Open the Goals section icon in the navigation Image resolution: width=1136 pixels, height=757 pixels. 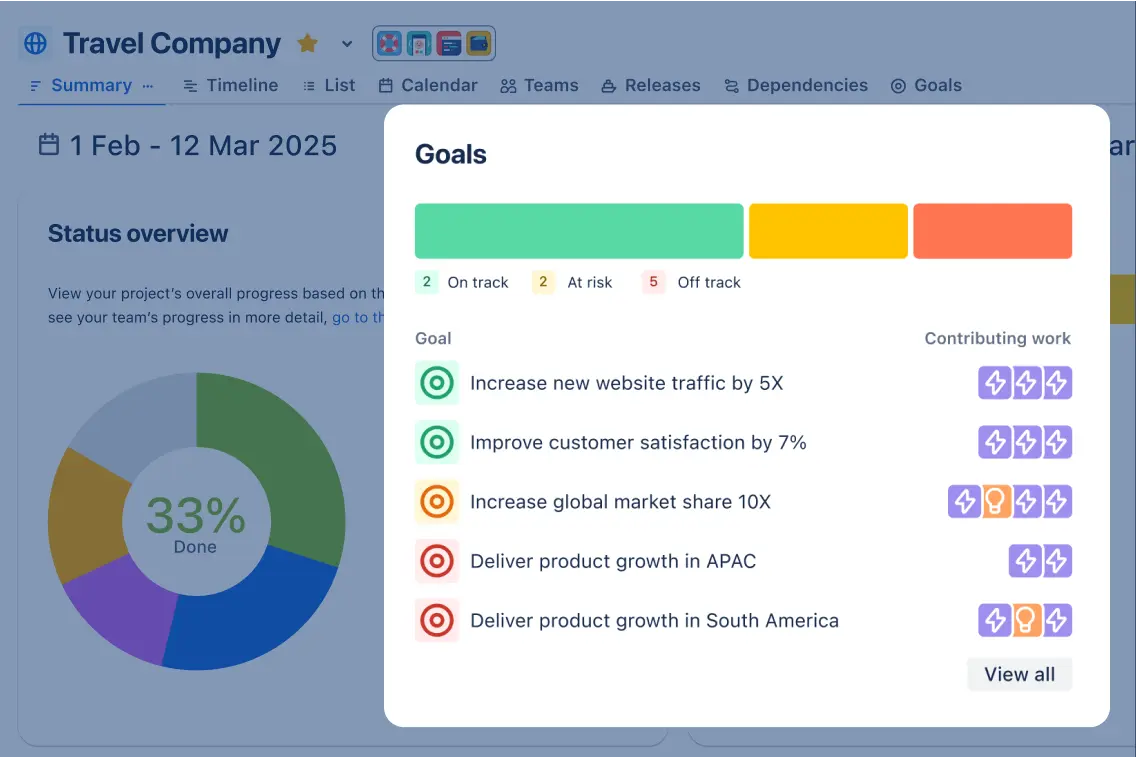[897, 85]
